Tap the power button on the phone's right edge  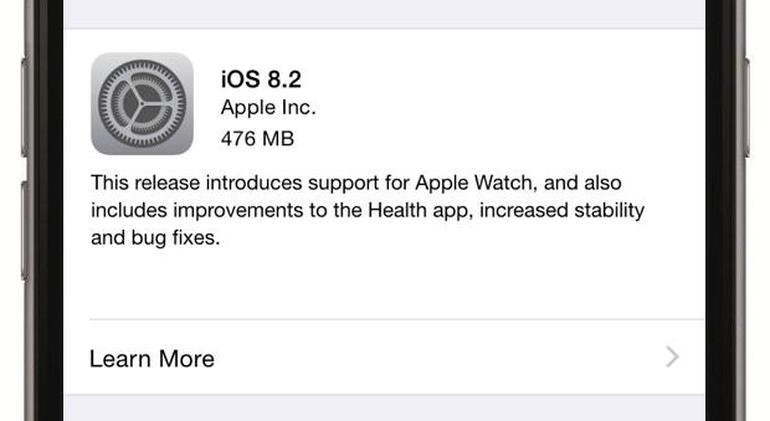[x=746, y=108]
